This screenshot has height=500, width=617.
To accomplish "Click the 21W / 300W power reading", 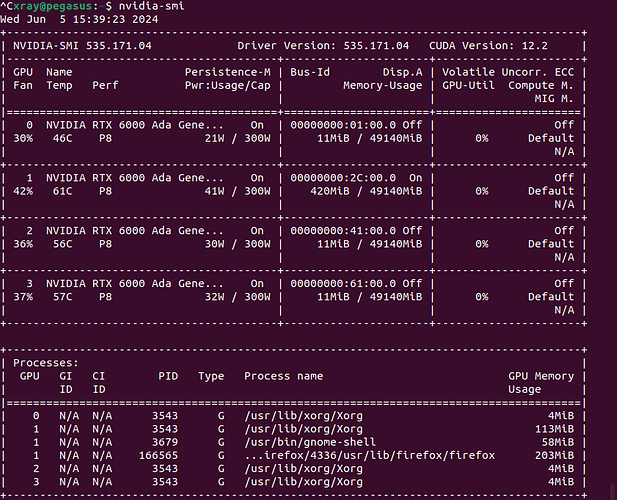I will [238, 138].
